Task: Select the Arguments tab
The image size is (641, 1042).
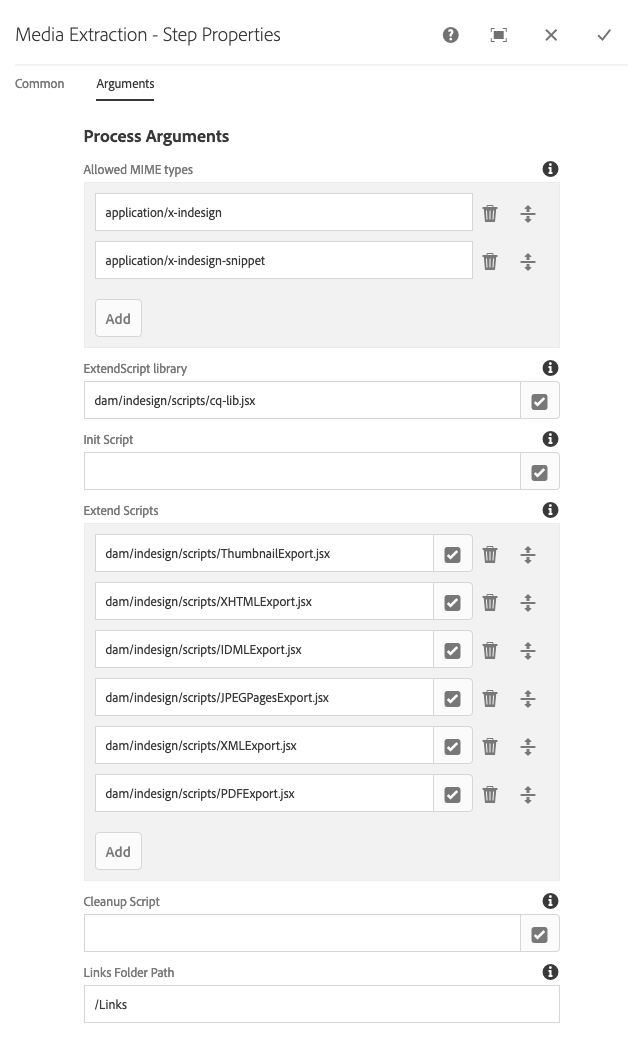Action: click(x=125, y=84)
